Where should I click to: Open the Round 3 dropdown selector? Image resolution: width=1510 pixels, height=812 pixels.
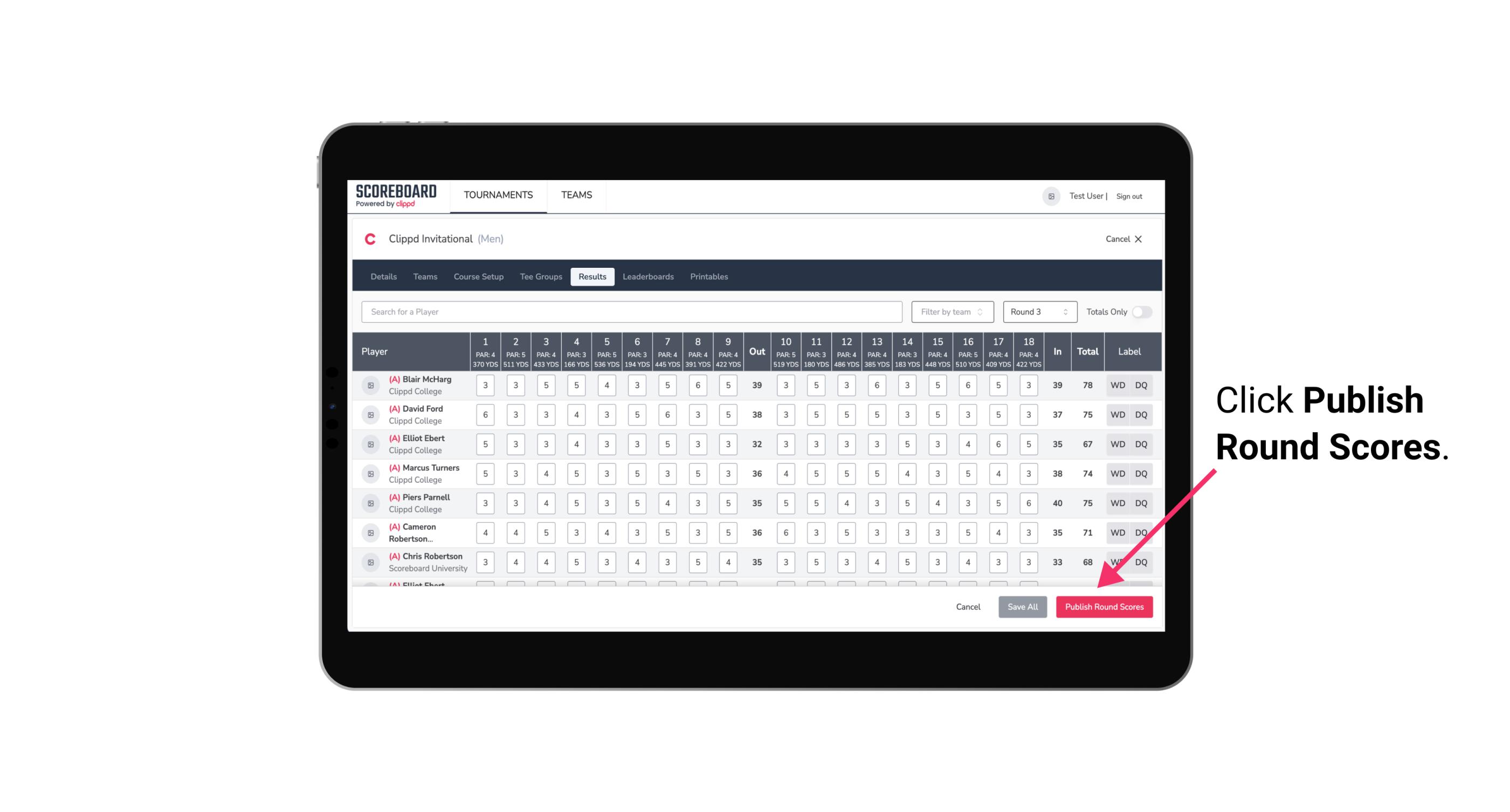(1037, 311)
